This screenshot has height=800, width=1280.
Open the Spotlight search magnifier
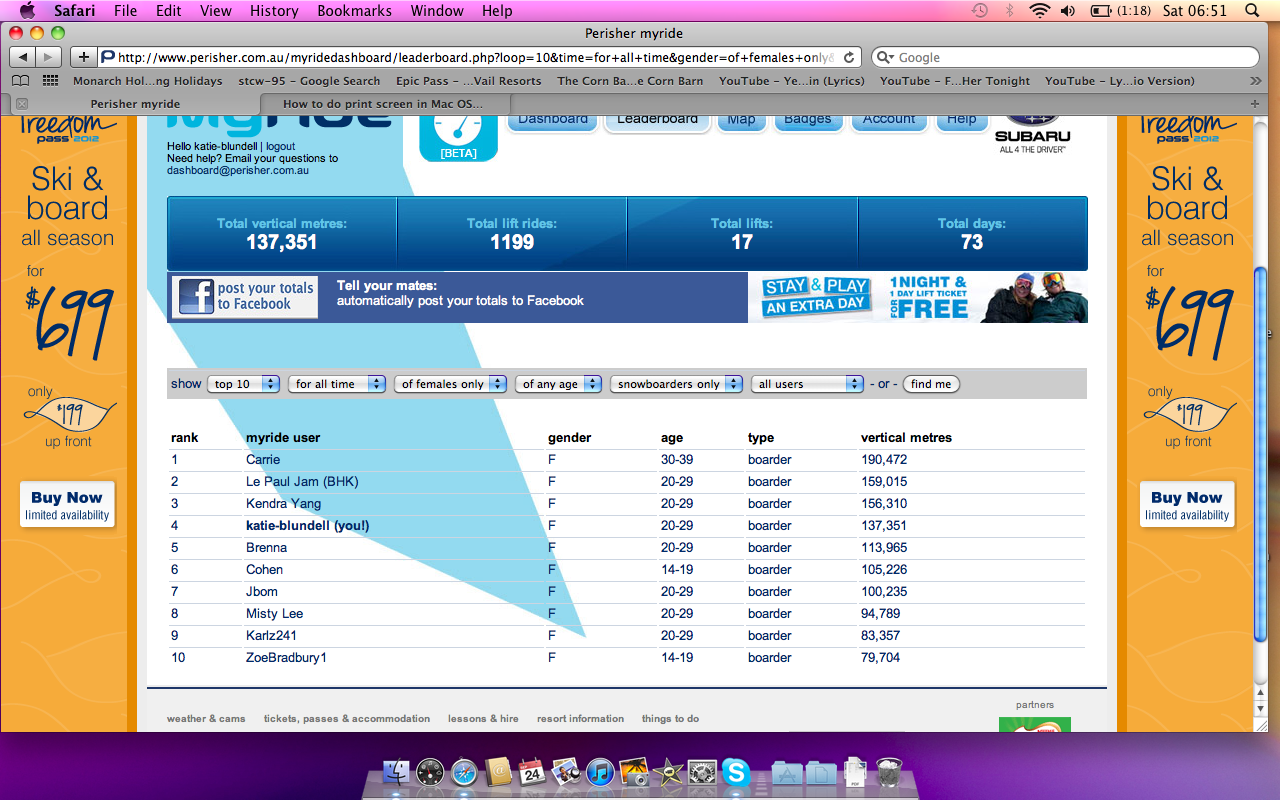[1252, 11]
